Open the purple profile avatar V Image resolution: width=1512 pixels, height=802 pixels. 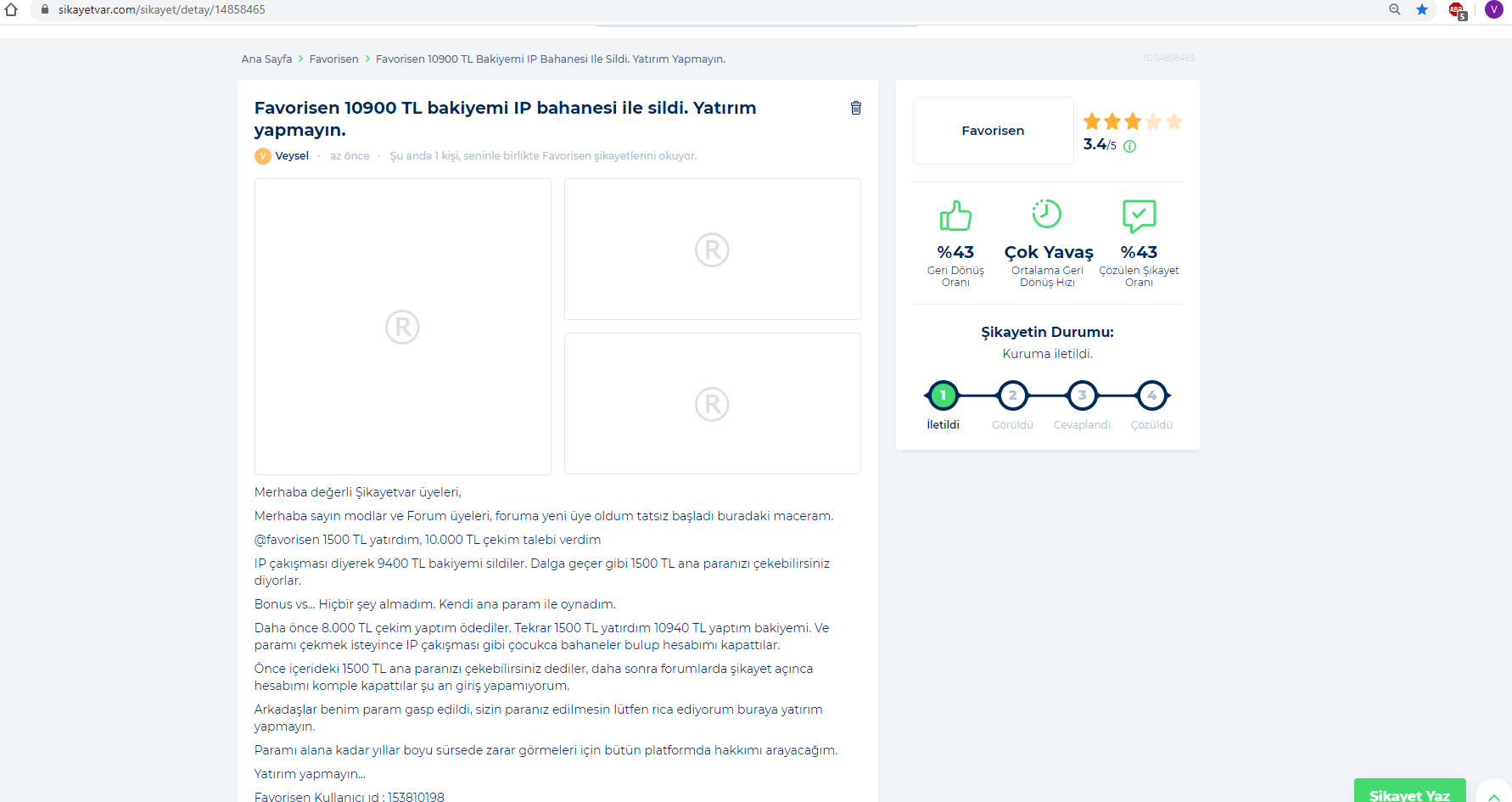click(x=1494, y=9)
